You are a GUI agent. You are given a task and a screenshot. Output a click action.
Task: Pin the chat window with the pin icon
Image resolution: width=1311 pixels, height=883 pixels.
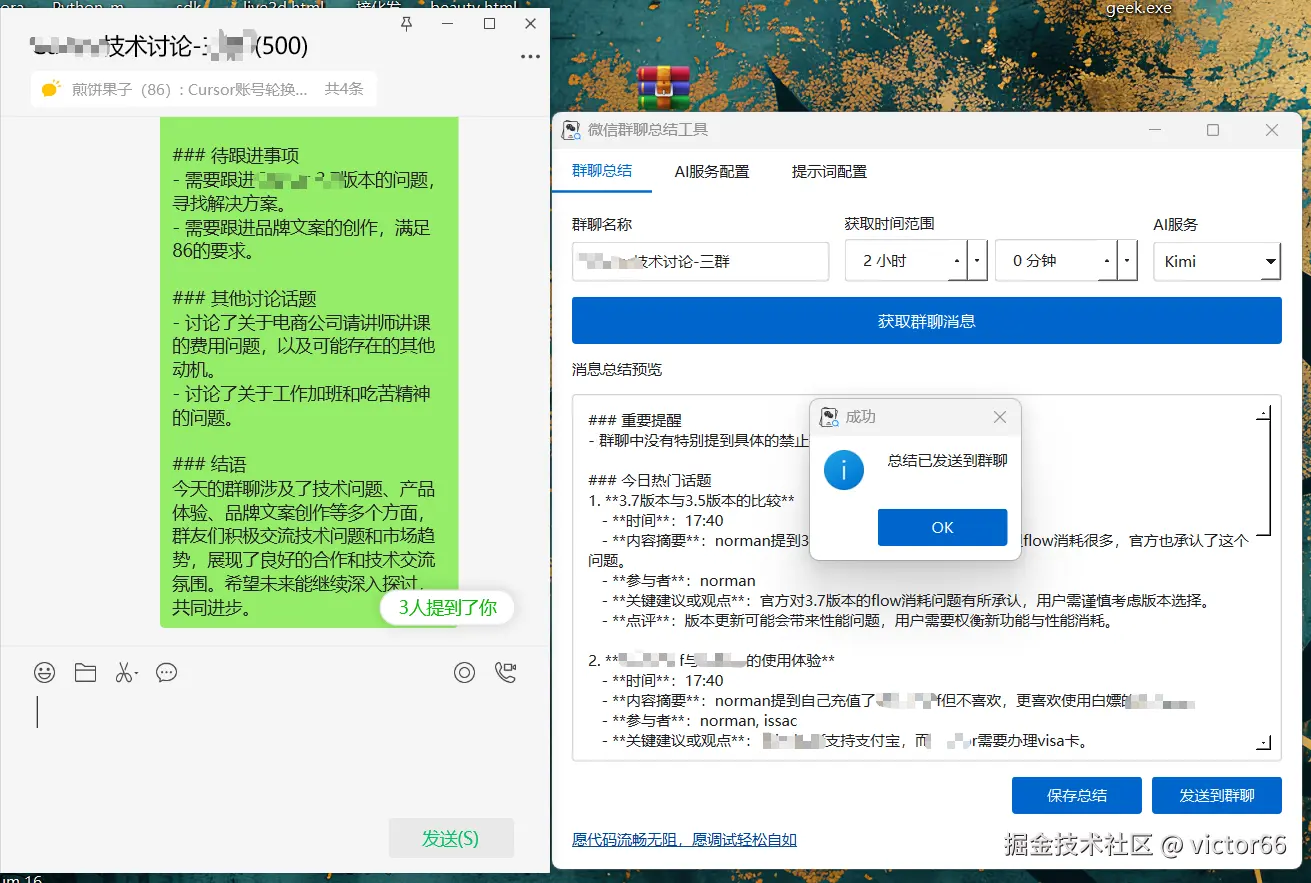point(406,23)
